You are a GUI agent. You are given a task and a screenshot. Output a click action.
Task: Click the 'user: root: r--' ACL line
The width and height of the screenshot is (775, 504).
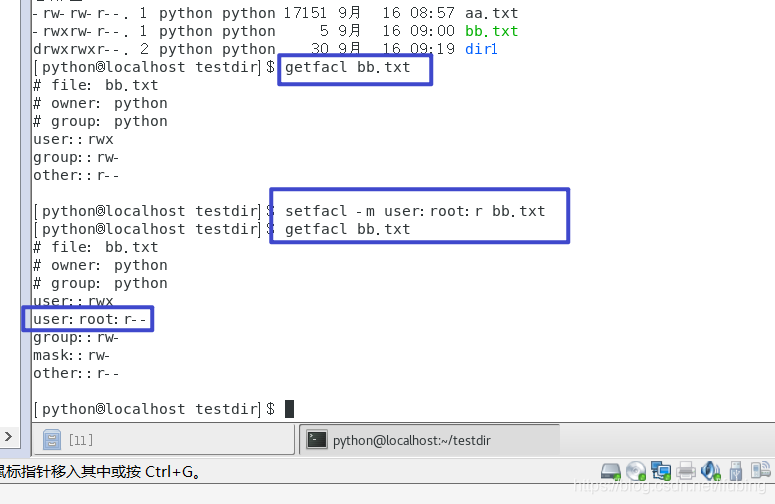pyautogui.click(x=89, y=319)
